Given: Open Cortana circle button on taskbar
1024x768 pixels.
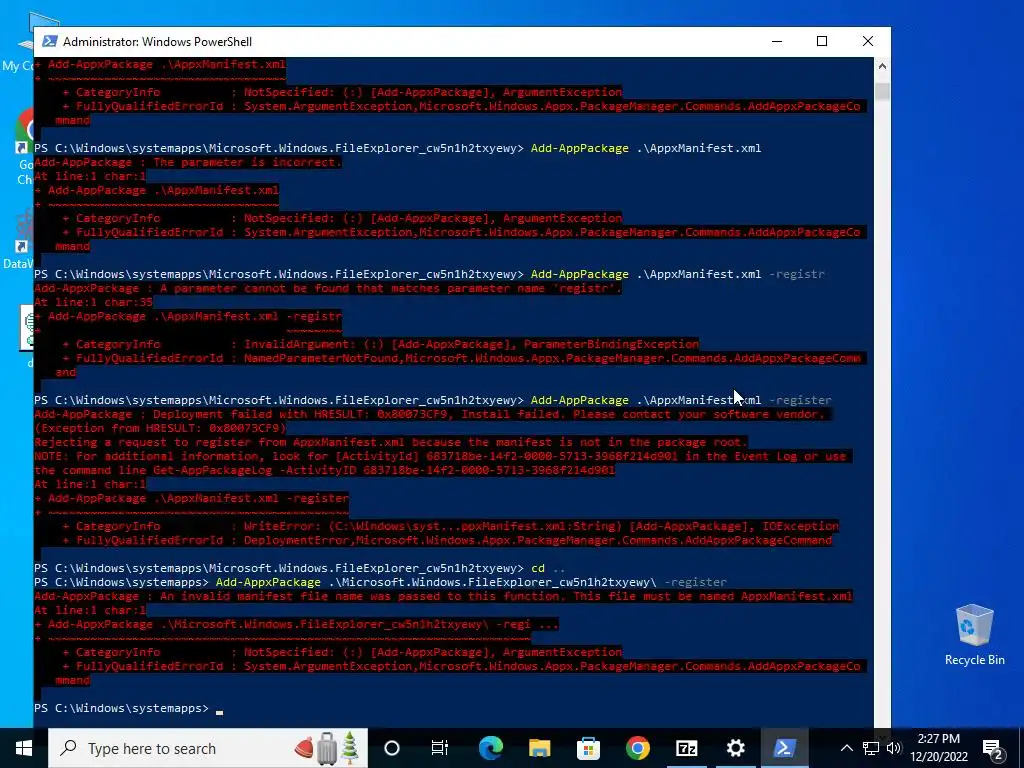Looking at the screenshot, I should click(x=392, y=748).
